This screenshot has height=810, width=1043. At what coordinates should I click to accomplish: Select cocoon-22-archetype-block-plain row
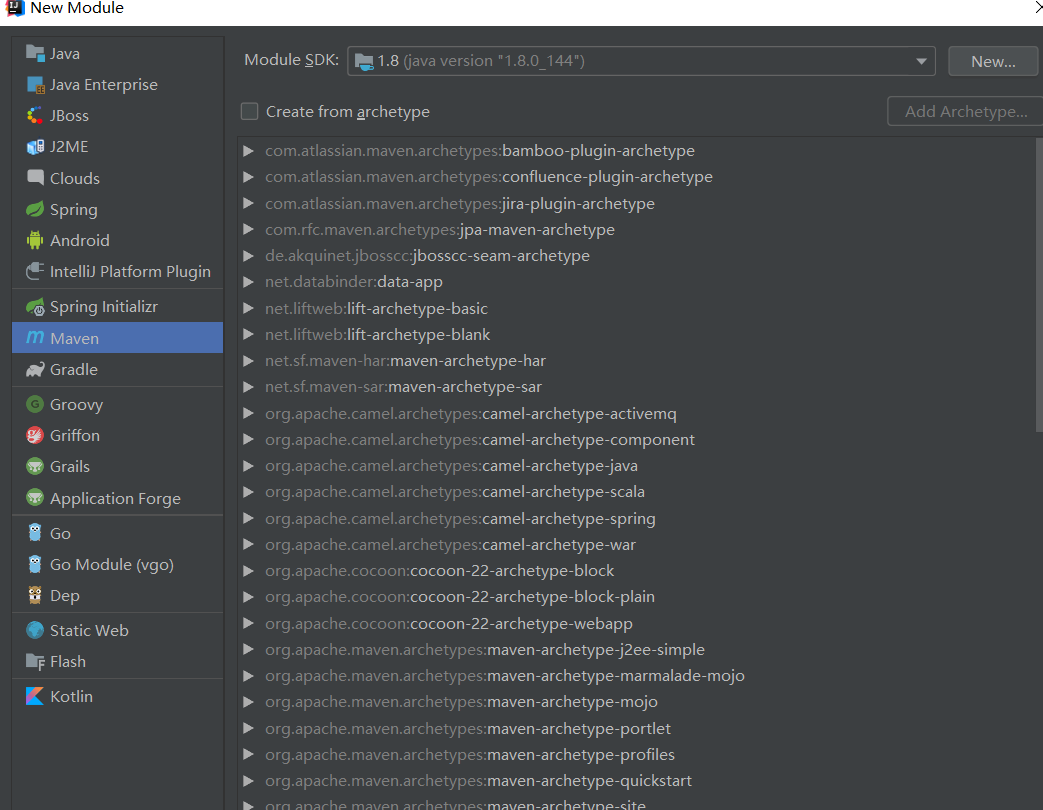pyautogui.click(x=460, y=597)
